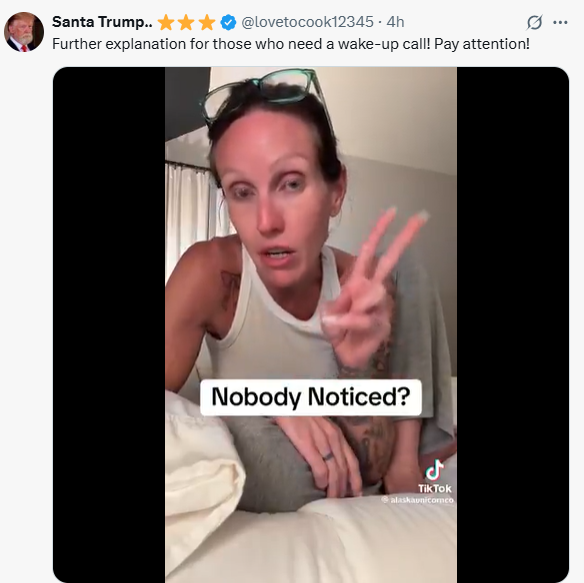Image resolution: width=584 pixels, height=583 pixels.
Task: Click the glasses on the woman's head in the video
Action: [x=261, y=93]
